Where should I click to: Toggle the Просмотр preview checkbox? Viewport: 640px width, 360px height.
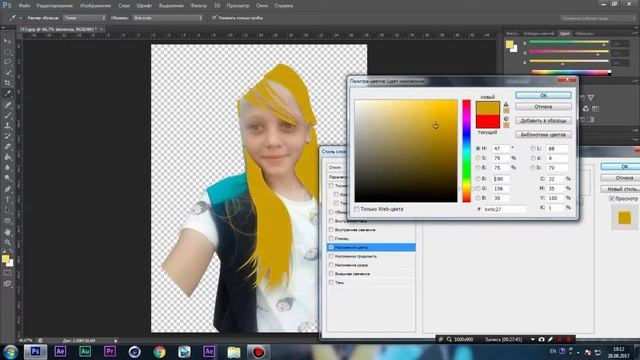pos(611,198)
